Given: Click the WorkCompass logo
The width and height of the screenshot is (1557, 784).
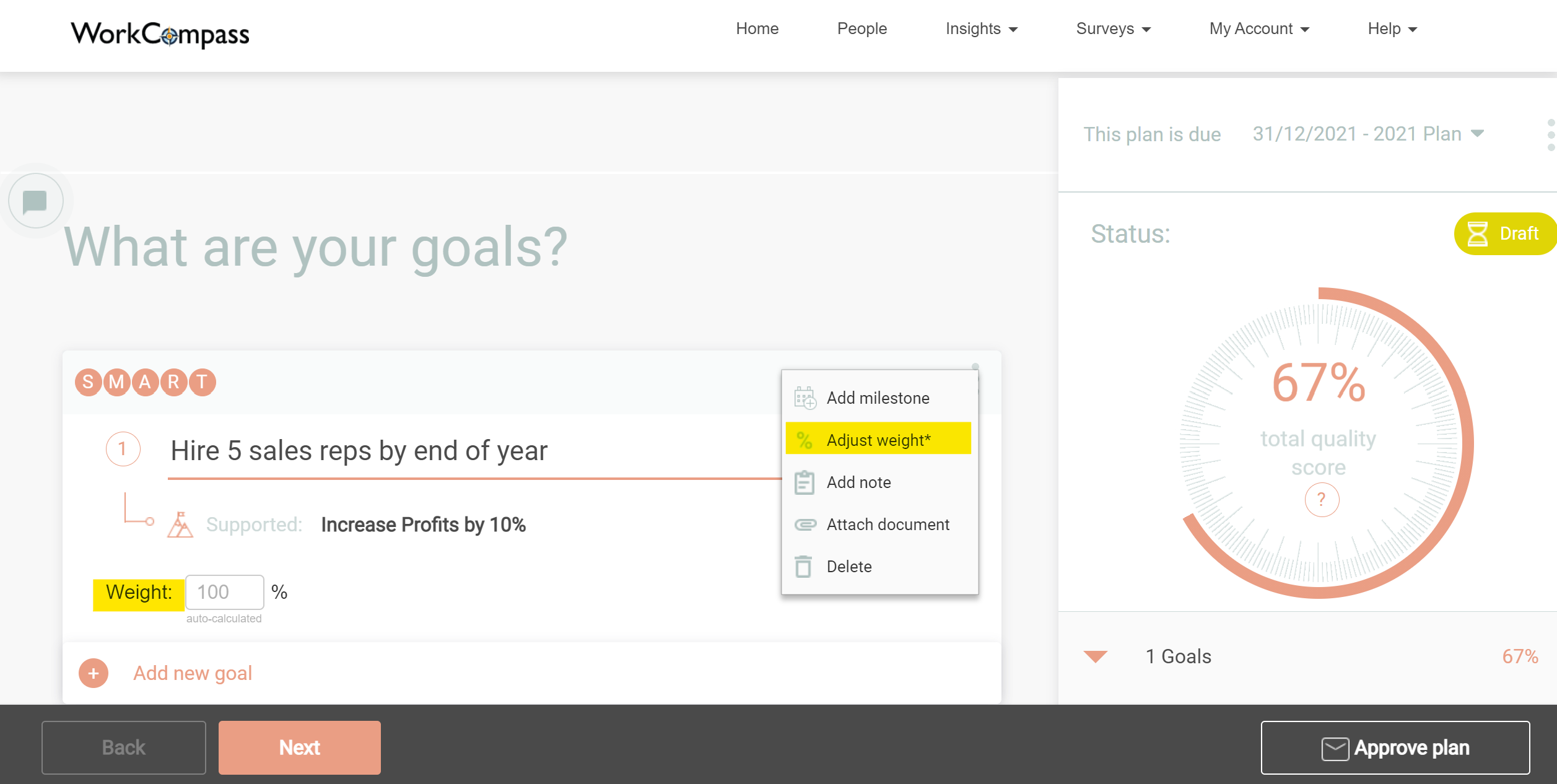Looking at the screenshot, I should (x=160, y=34).
